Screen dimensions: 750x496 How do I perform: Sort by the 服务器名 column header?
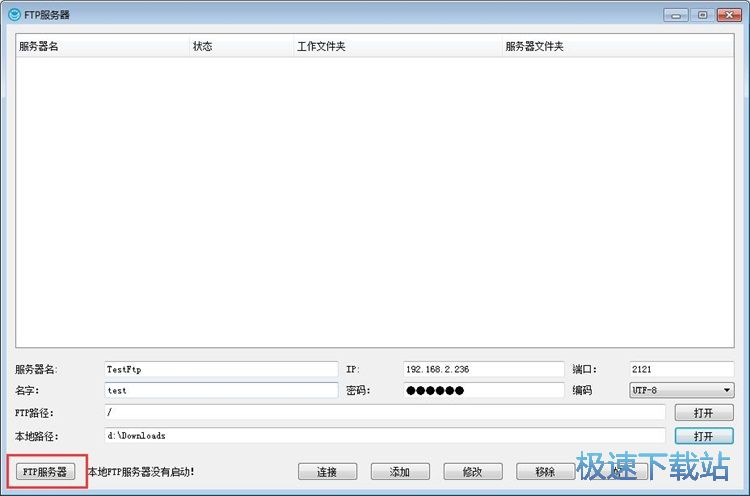click(102, 46)
